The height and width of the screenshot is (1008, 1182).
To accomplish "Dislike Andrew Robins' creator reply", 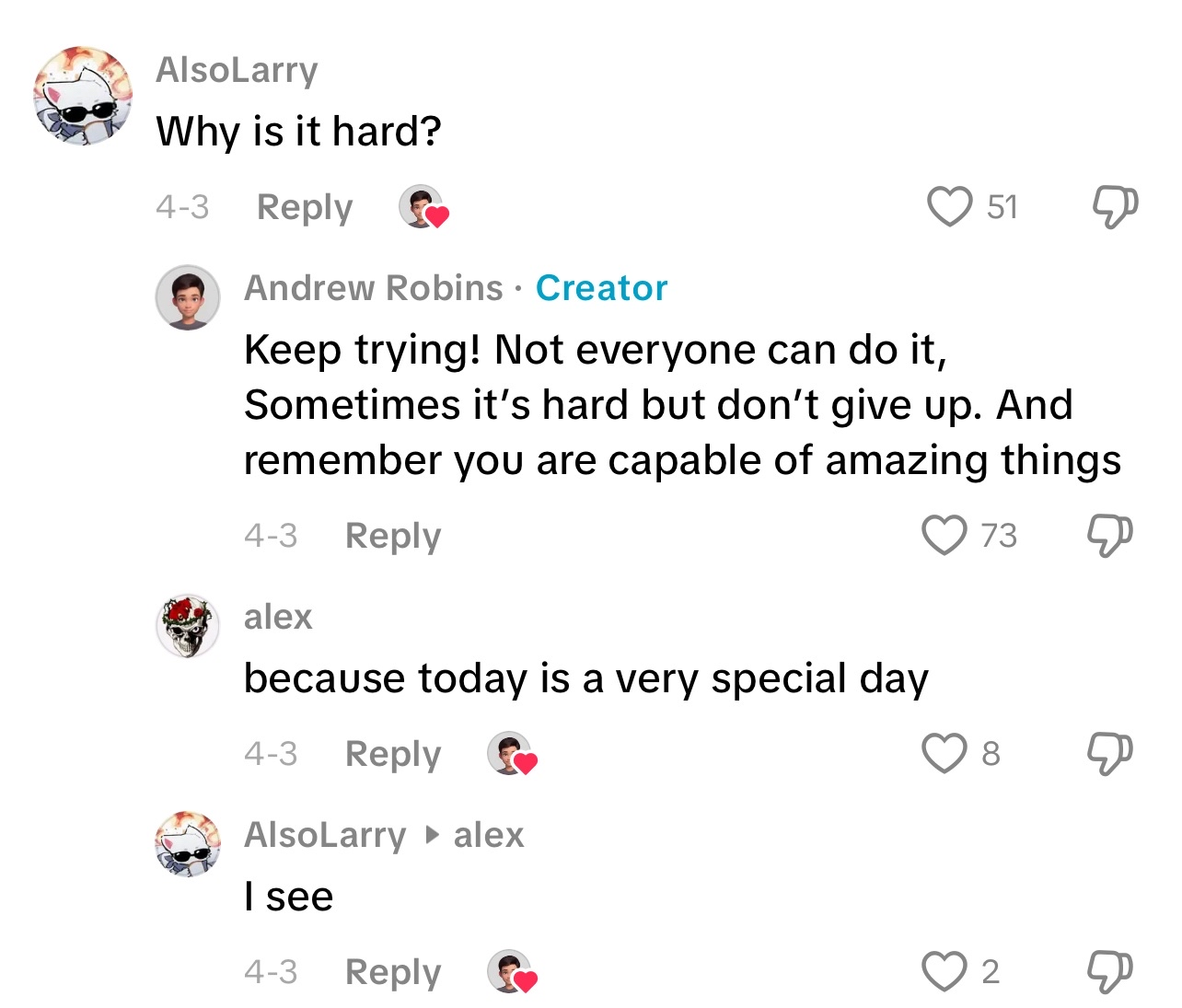I will tap(1109, 535).
